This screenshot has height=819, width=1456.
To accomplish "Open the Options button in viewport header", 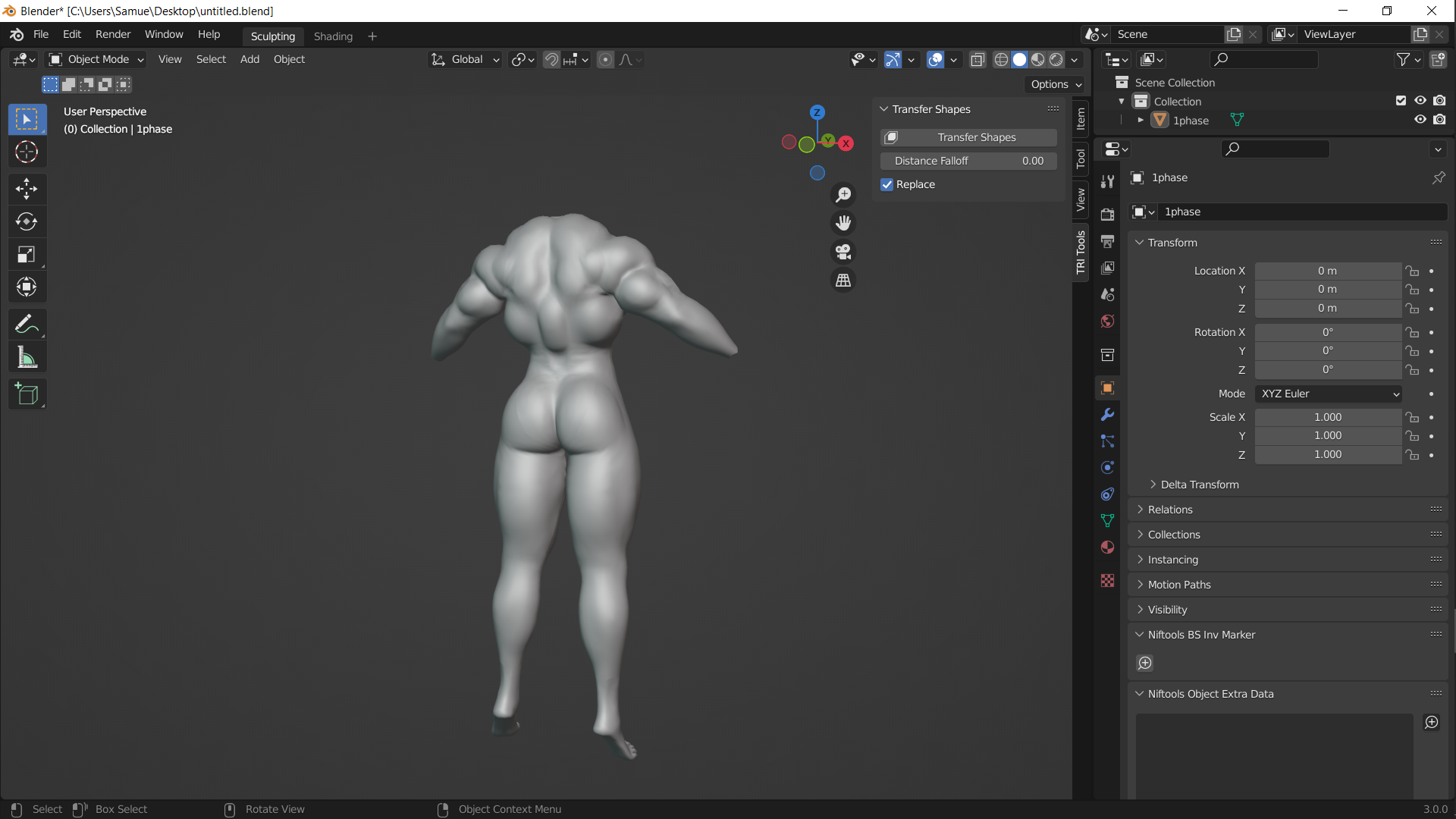I will tap(1056, 84).
